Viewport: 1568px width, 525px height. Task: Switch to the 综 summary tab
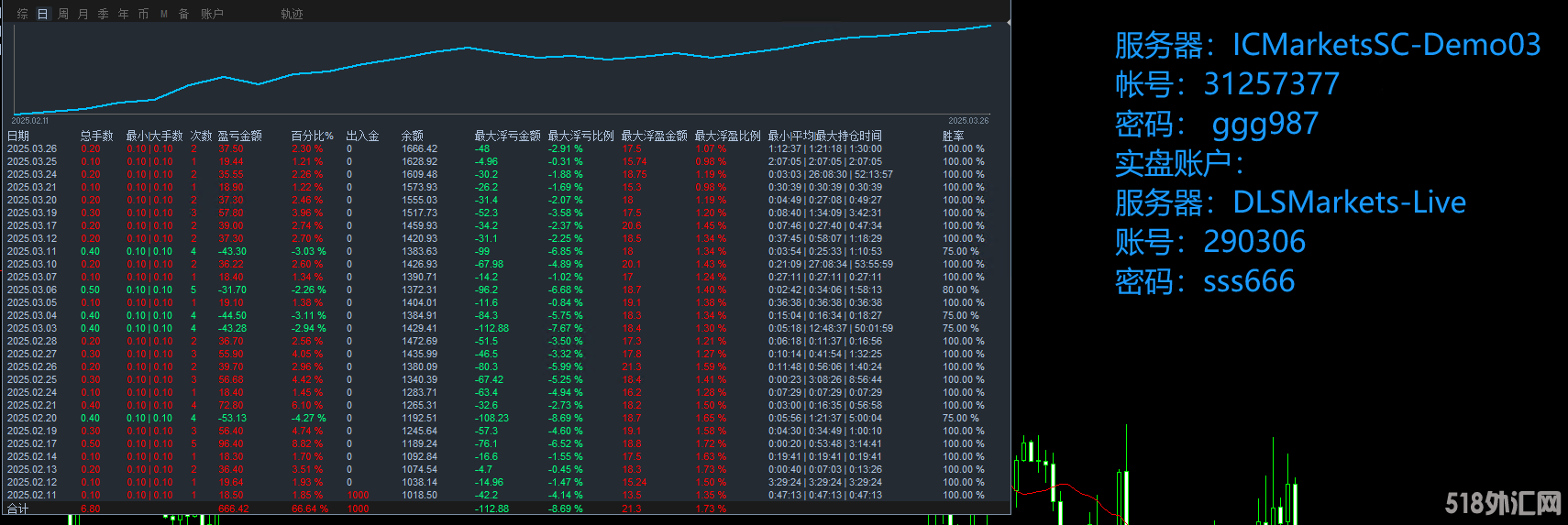(22, 14)
